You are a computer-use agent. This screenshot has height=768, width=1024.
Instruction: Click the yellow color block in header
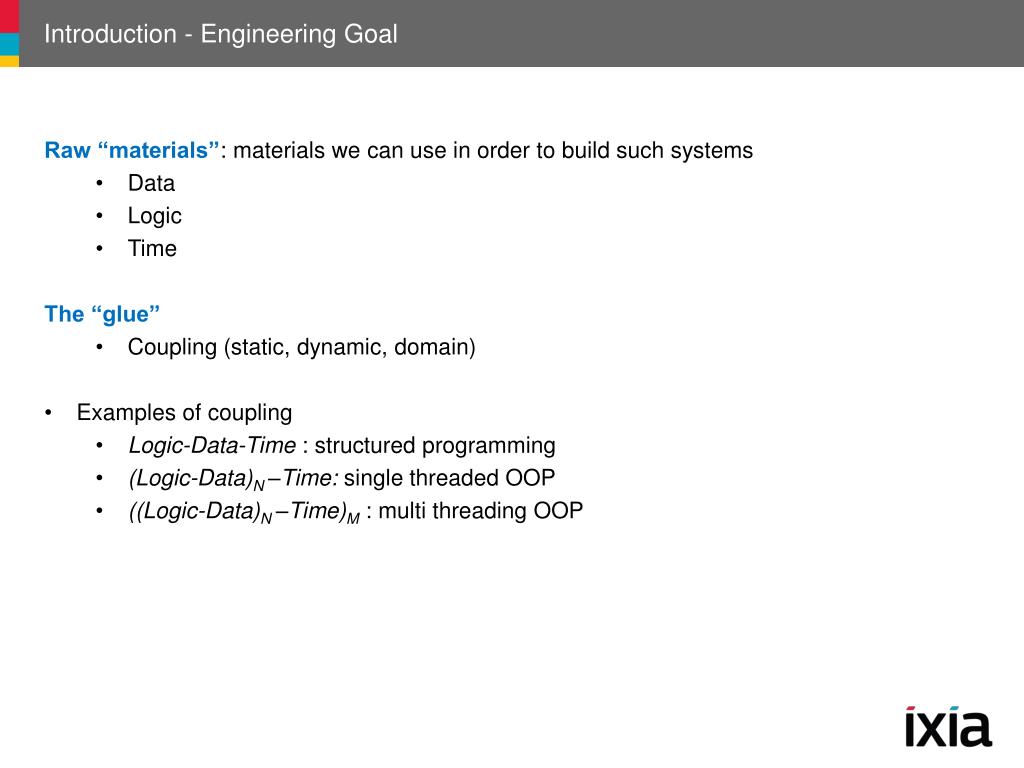(9, 61)
